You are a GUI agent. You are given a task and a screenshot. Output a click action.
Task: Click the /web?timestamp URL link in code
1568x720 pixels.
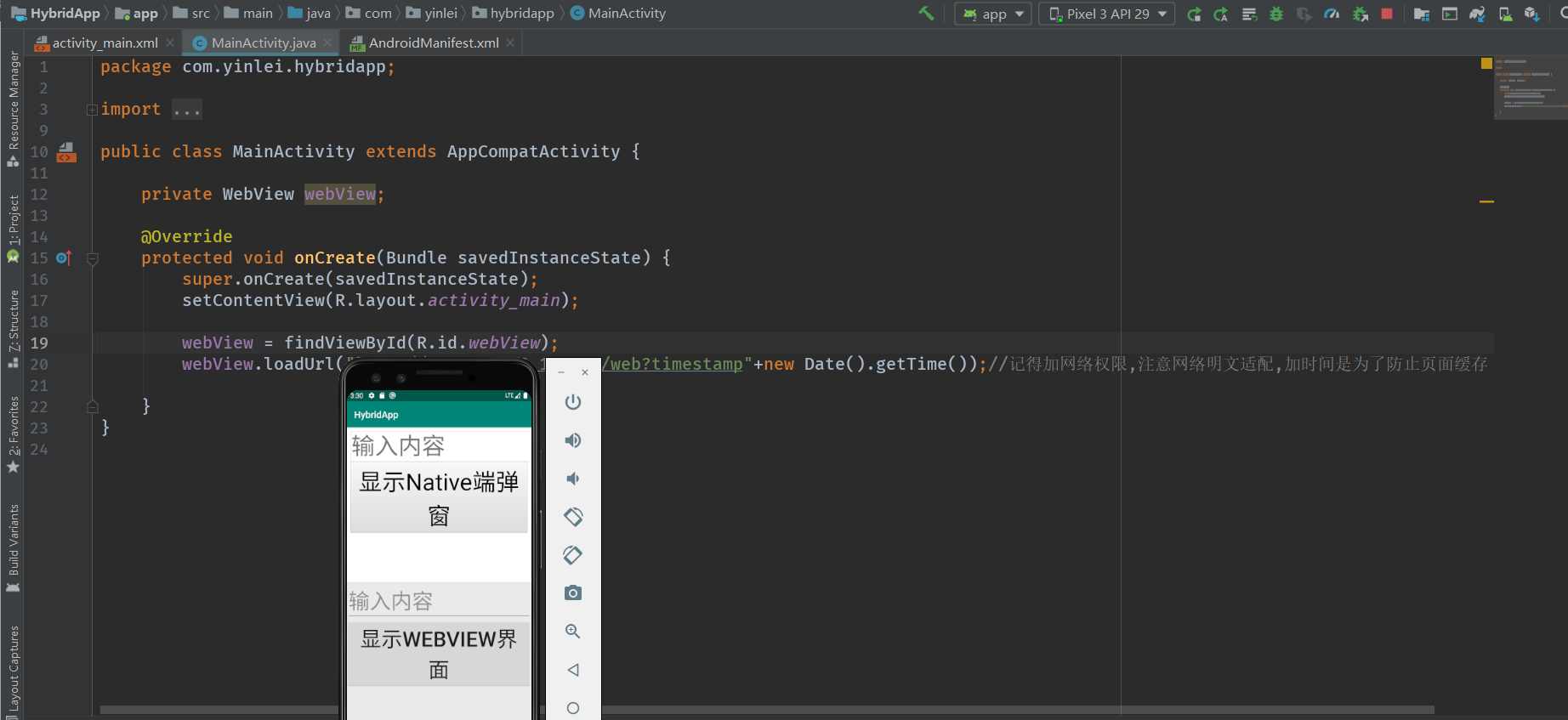click(x=673, y=364)
